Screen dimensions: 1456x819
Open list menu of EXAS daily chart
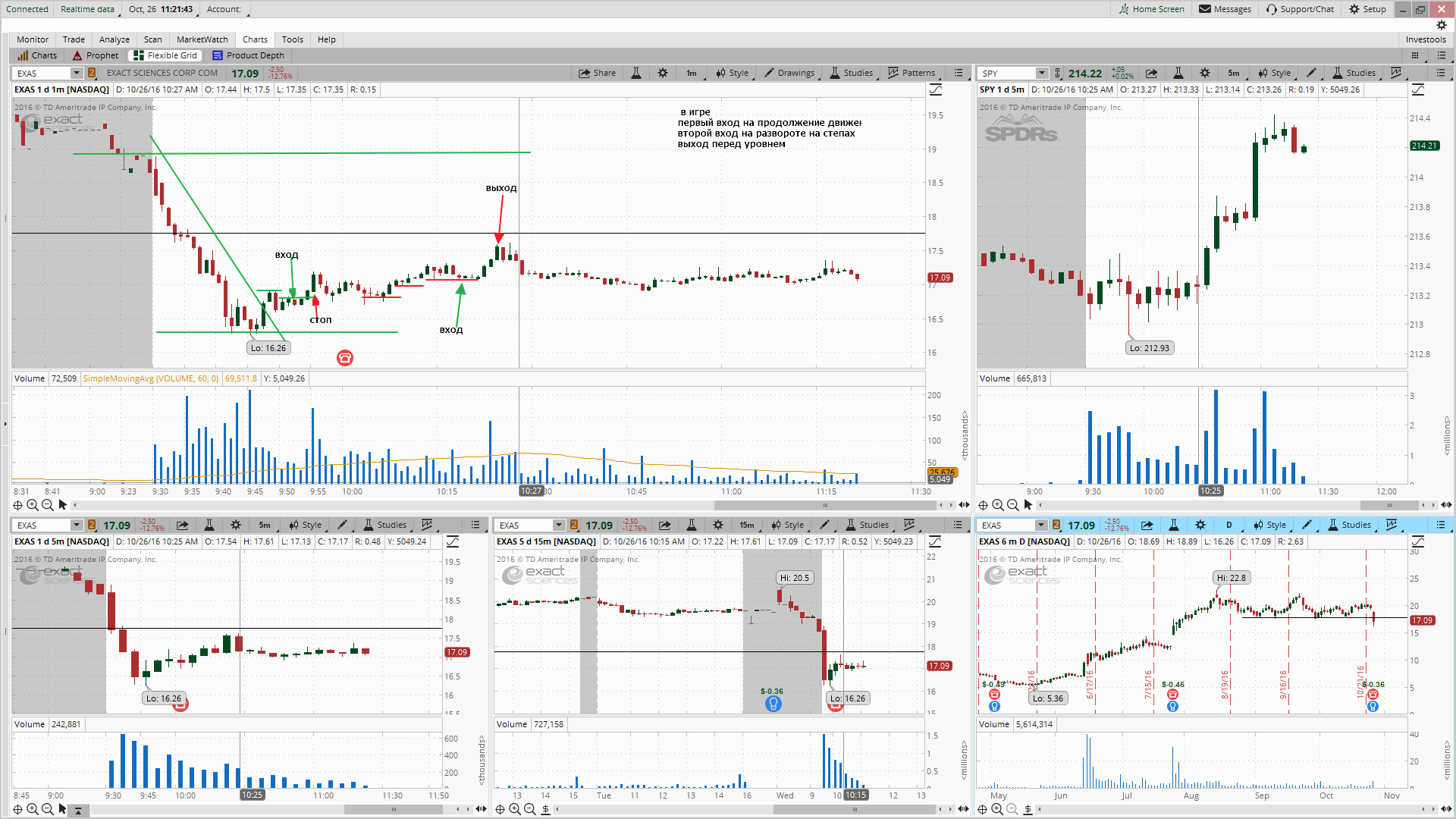pos(1441,525)
